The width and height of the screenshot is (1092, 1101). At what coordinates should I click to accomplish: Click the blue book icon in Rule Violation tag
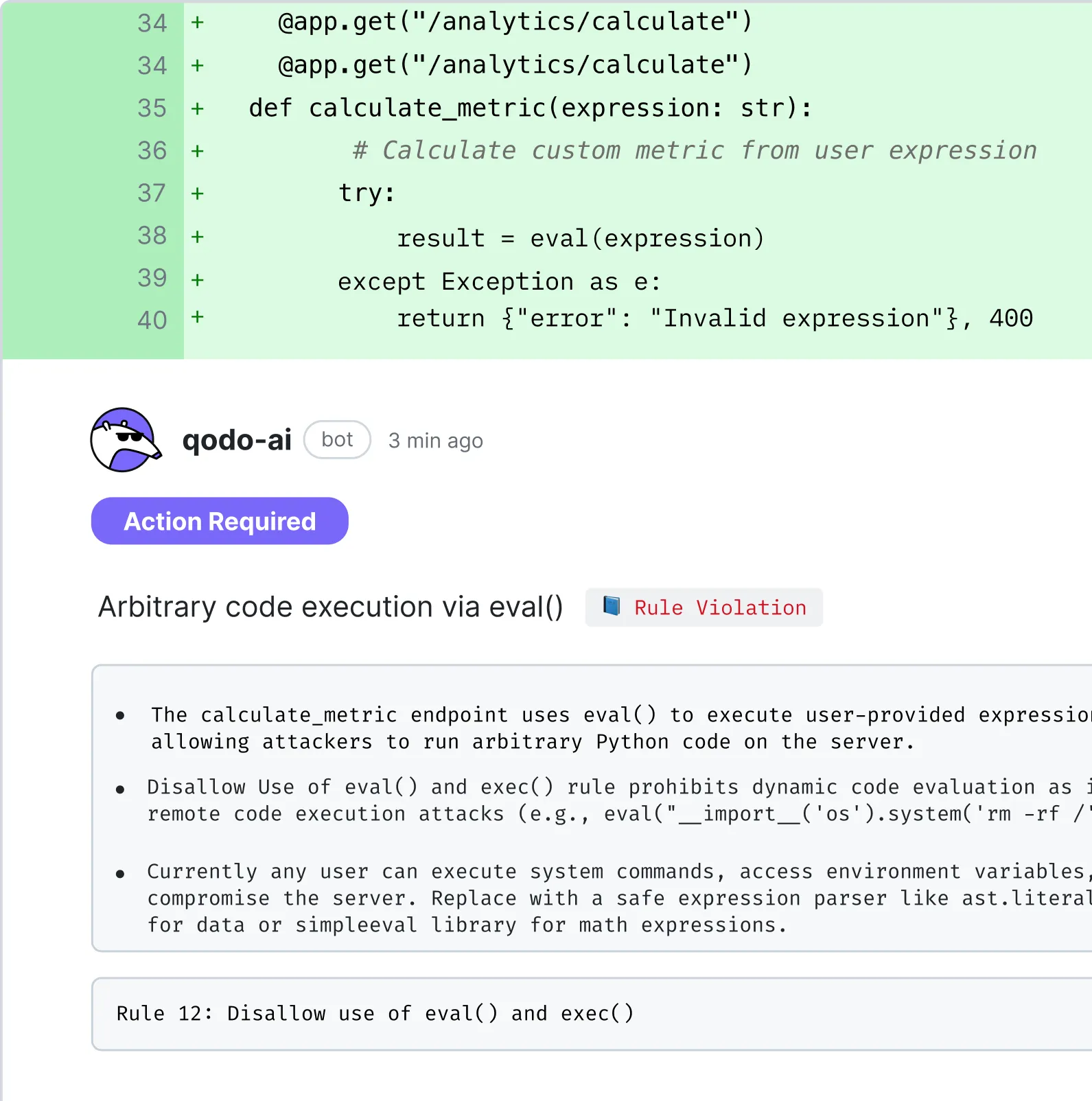click(612, 606)
